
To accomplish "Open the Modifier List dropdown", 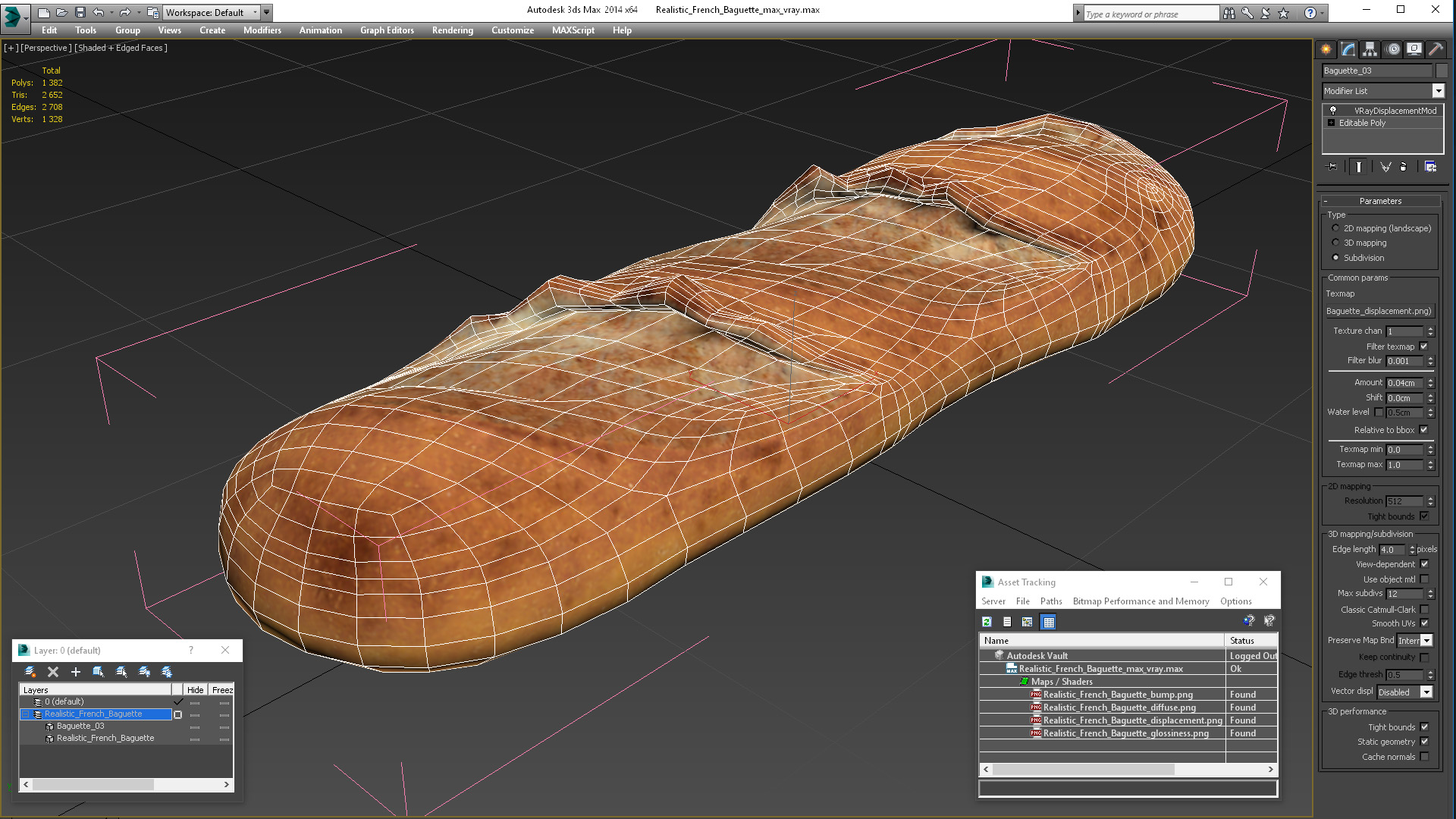I will click(1438, 91).
